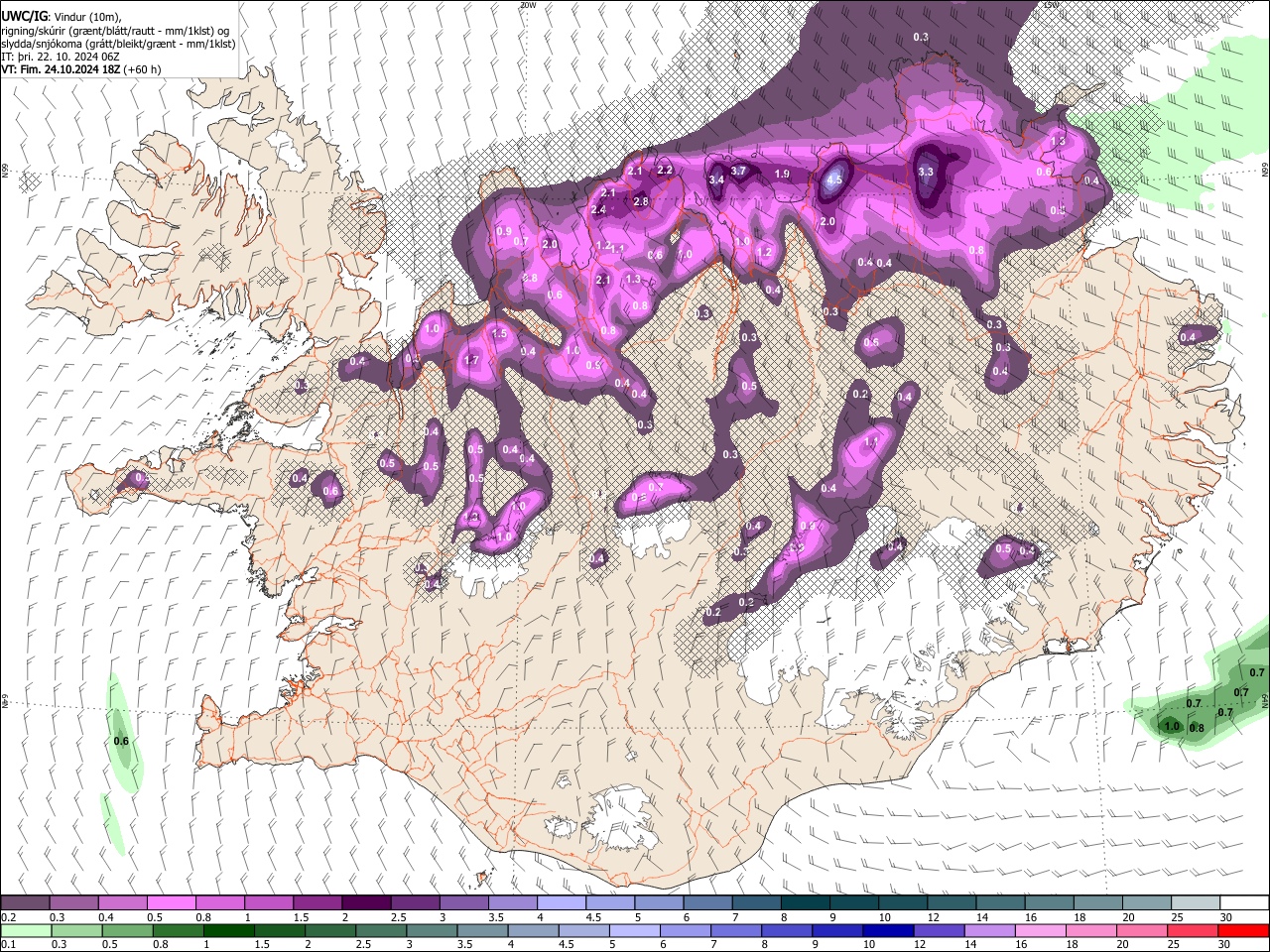The height and width of the screenshot is (952, 1270).
Task: Click the 2.8 snowfall value label
Action: [x=641, y=201]
